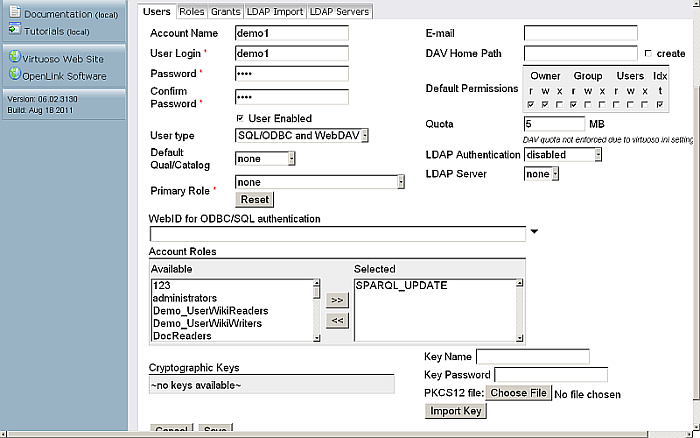Open the LDAP Server dropdown
Image resolution: width=700 pixels, height=438 pixels.
[541, 174]
